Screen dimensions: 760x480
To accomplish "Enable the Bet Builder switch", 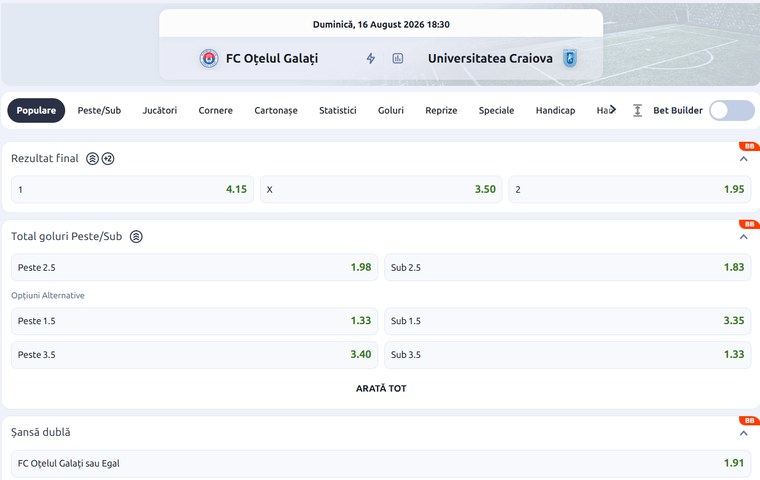I will (732, 111).
